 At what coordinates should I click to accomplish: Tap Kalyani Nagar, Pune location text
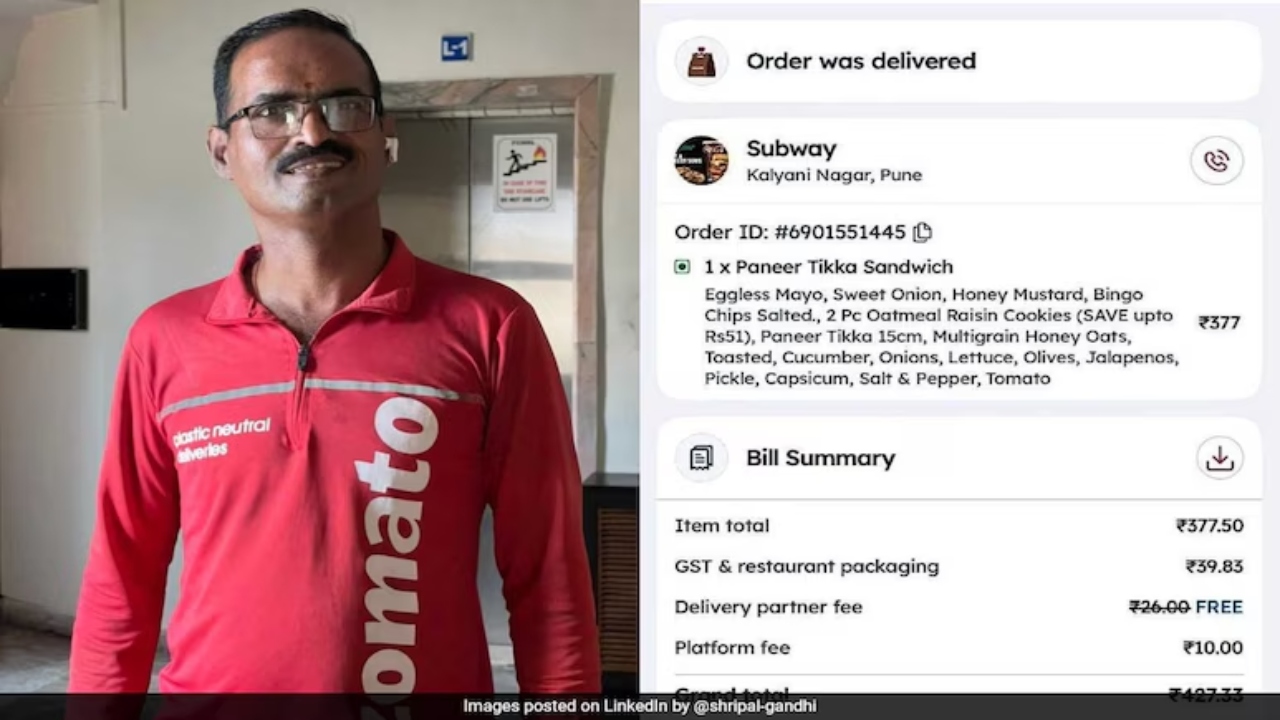834,176
